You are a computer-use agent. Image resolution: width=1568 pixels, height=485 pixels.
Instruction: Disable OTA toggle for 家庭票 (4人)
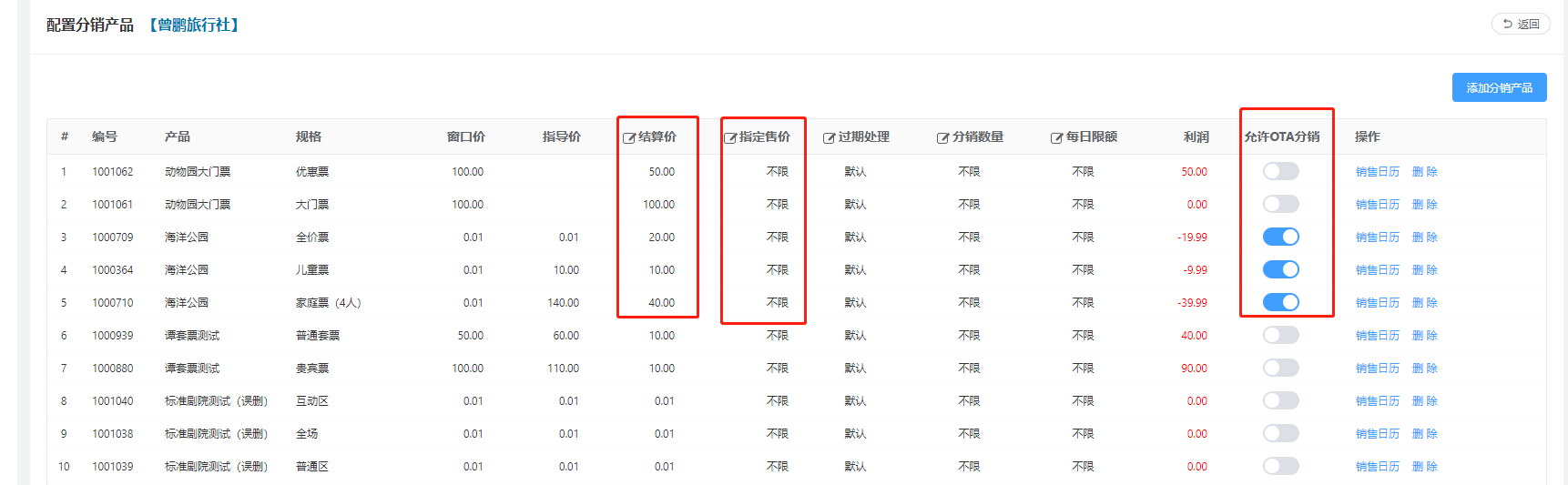click(x=1280, y=303)
